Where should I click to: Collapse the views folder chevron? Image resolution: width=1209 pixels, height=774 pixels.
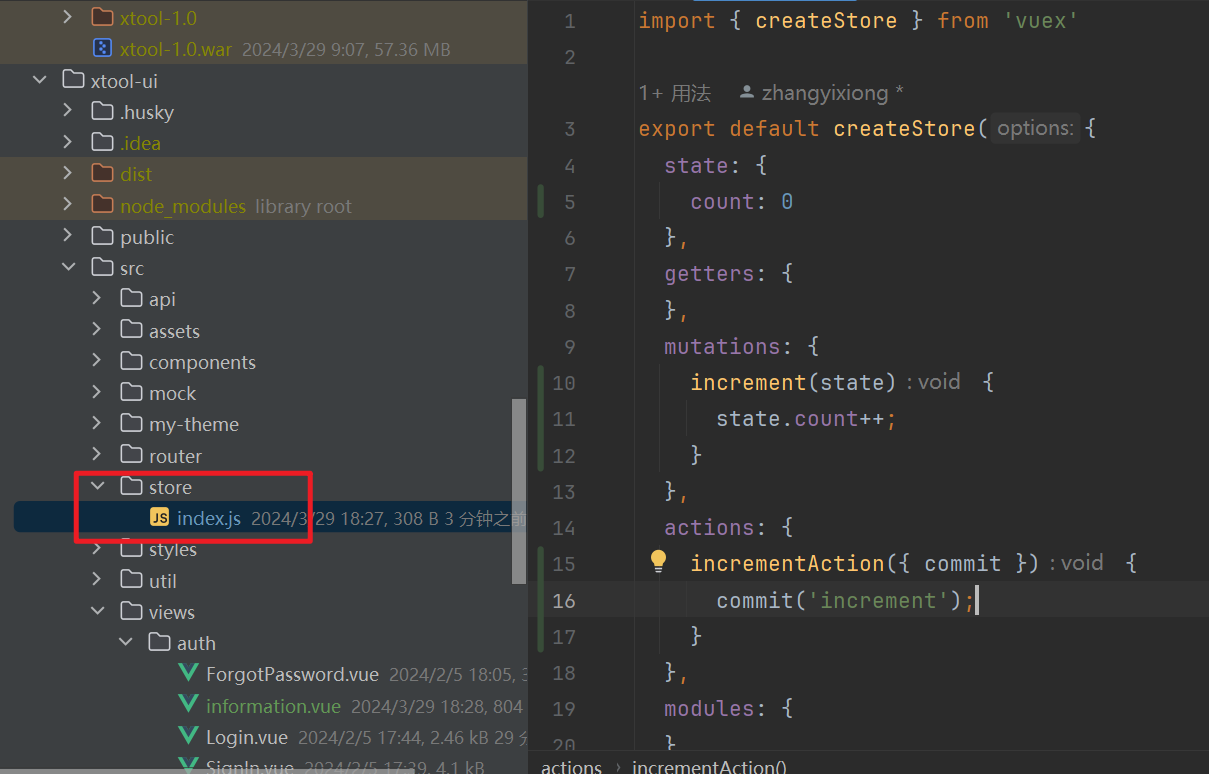pos(97,612)
